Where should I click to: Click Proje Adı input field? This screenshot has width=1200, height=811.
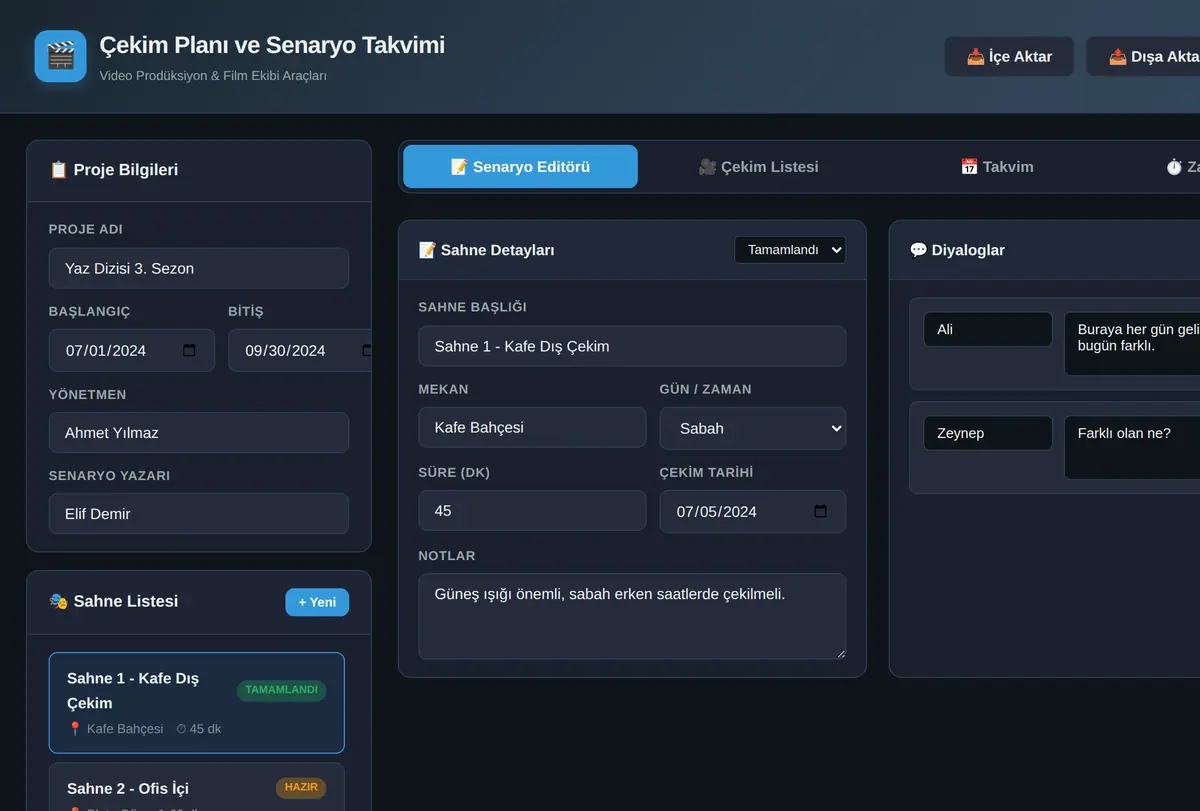pyautogui.click(x=199, y=269)
